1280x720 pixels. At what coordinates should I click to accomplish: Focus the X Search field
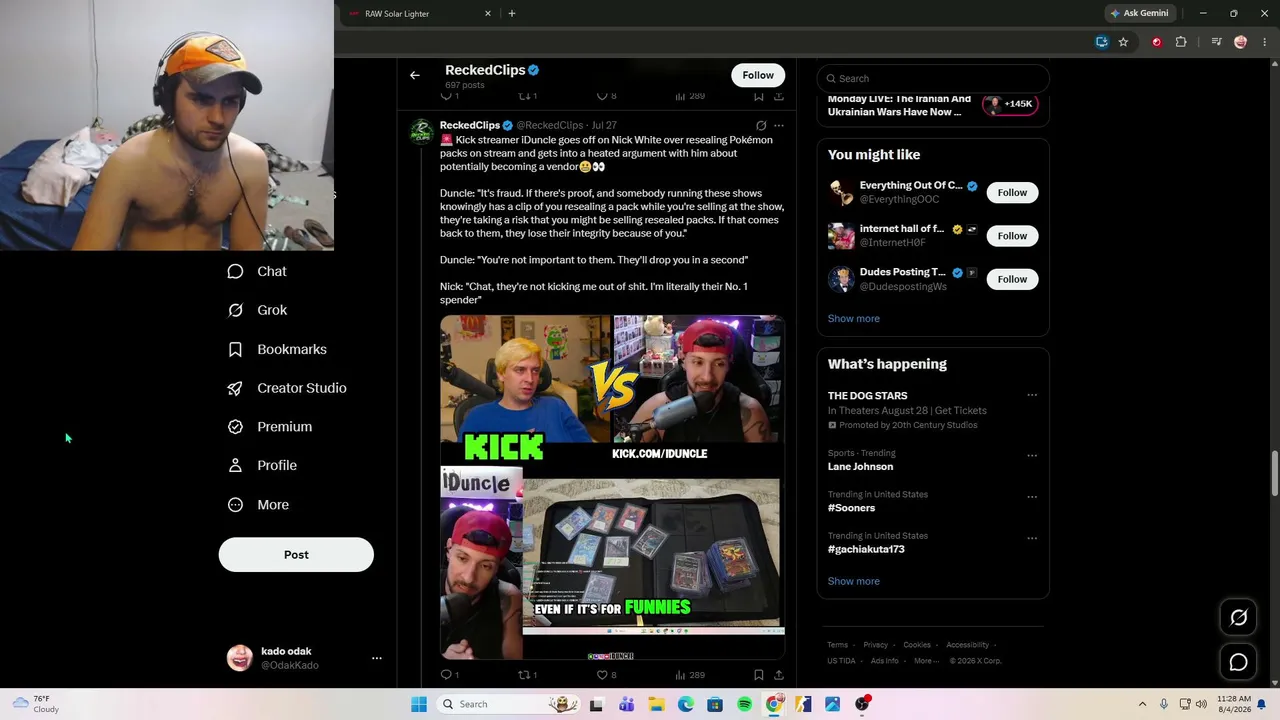click(933, 78)
